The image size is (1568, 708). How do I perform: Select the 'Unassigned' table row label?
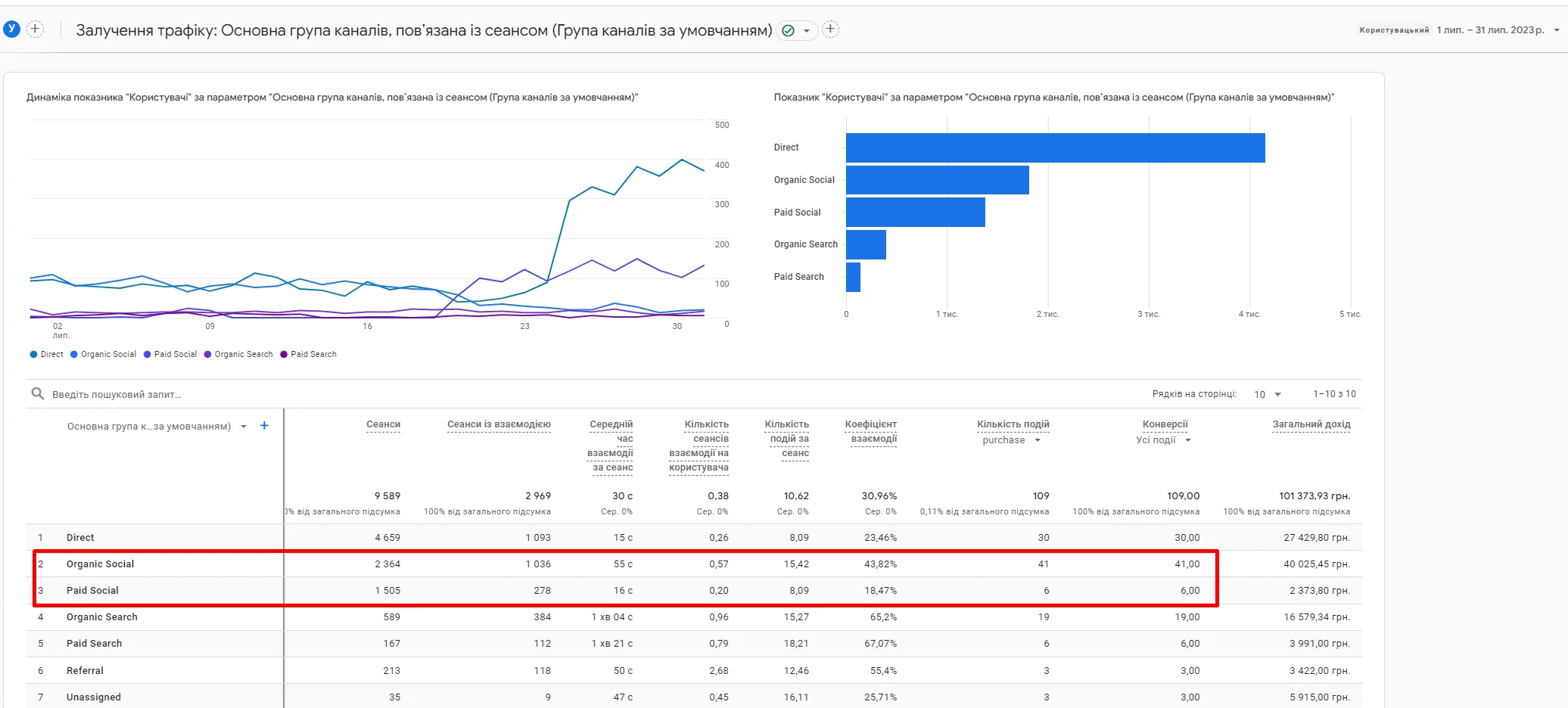click(x=94, y=697)
